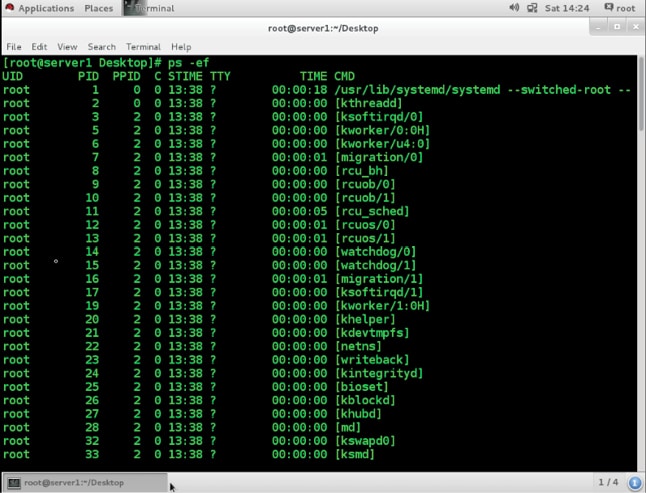Click the window title root@server1:~/Desktop

click(x=323, y=28)
